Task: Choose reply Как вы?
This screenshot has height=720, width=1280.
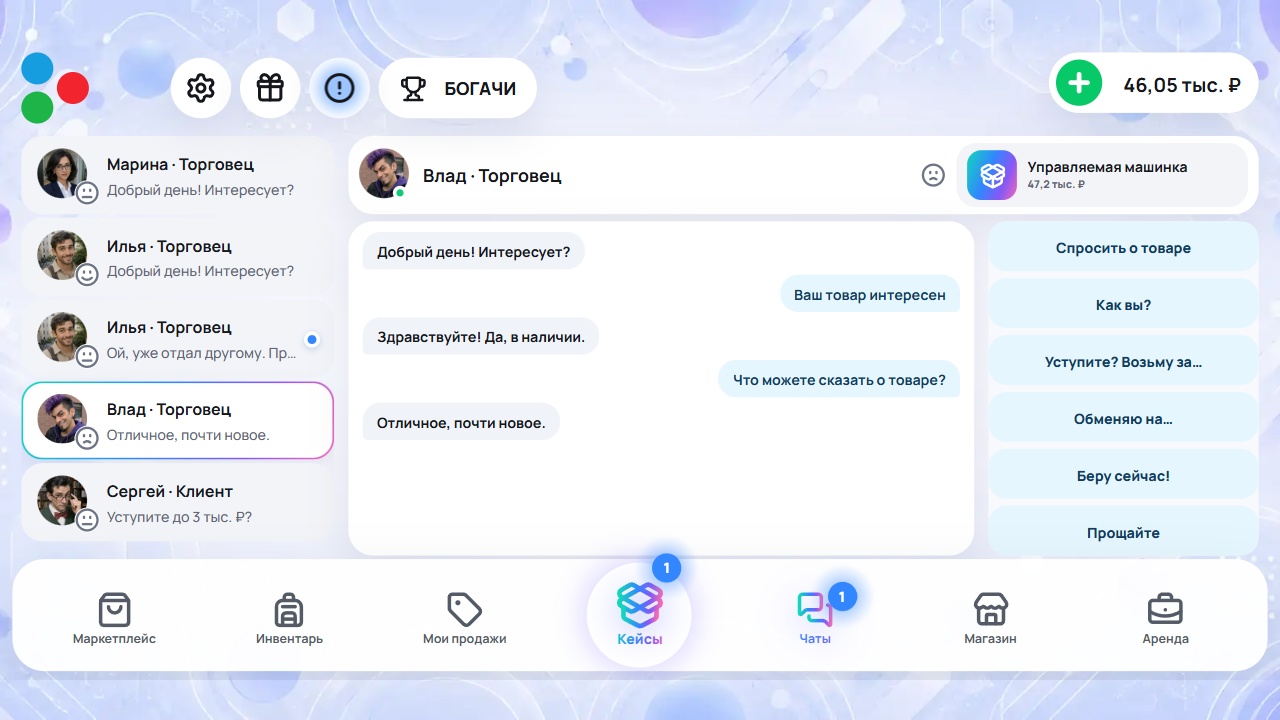Action: (x=1123, y=305)
